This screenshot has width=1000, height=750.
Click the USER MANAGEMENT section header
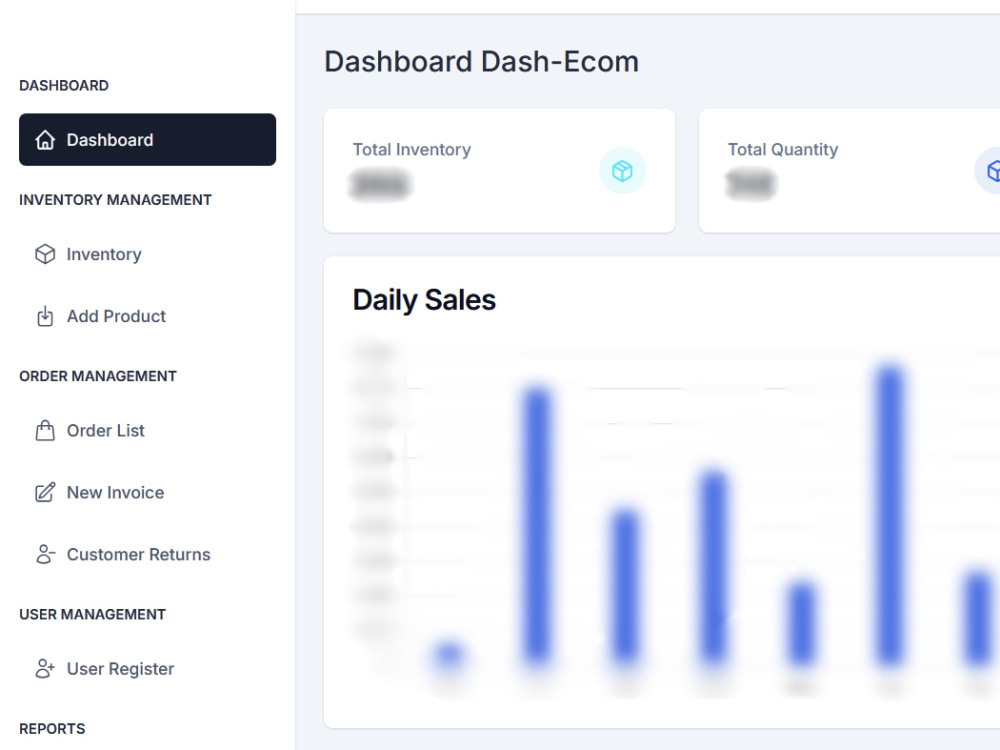point(92,614)
